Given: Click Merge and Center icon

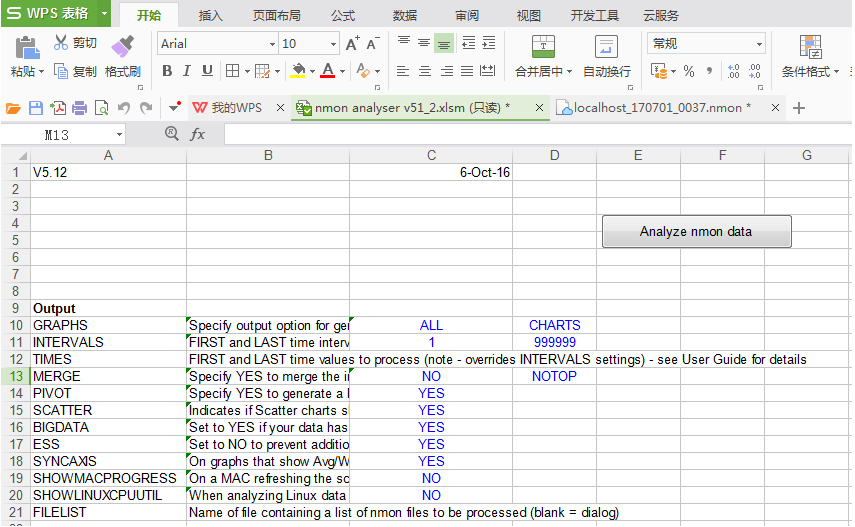Looking at the screenshot, I should 543,47.
